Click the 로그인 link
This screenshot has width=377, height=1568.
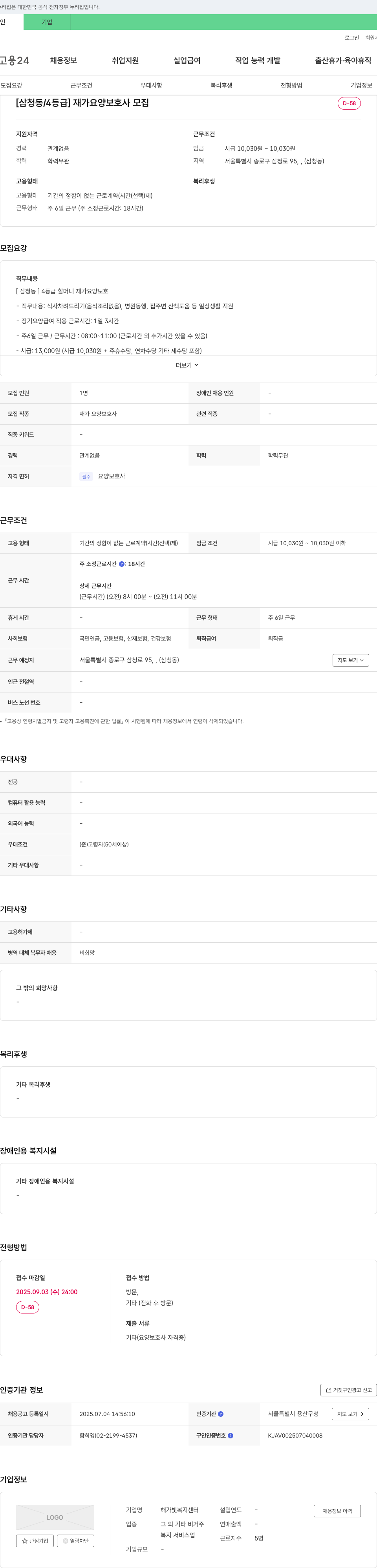click(351, 38)
